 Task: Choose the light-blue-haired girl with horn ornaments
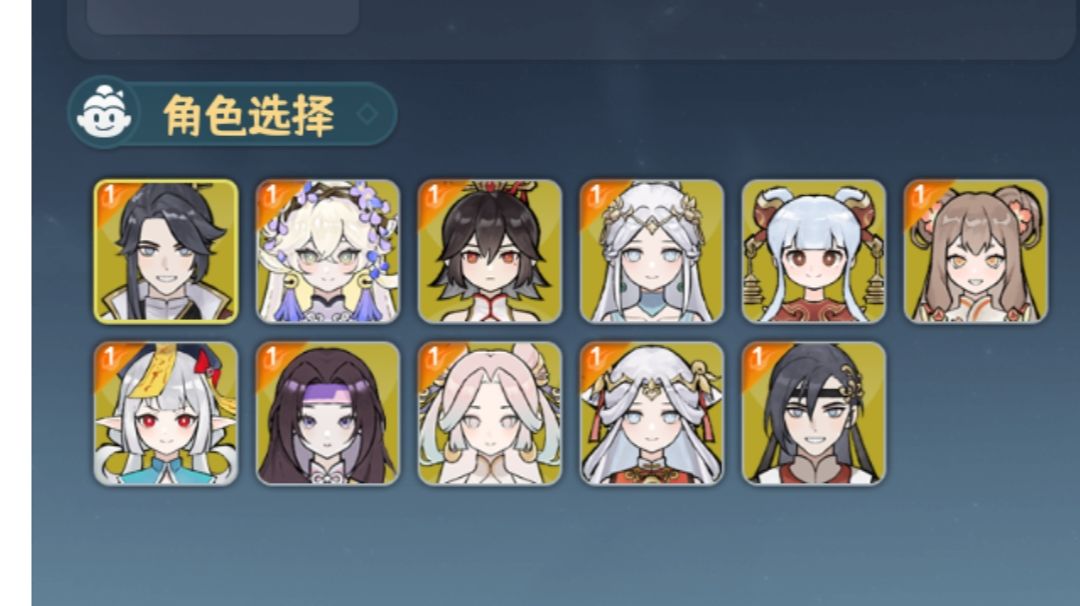point(813,251)
